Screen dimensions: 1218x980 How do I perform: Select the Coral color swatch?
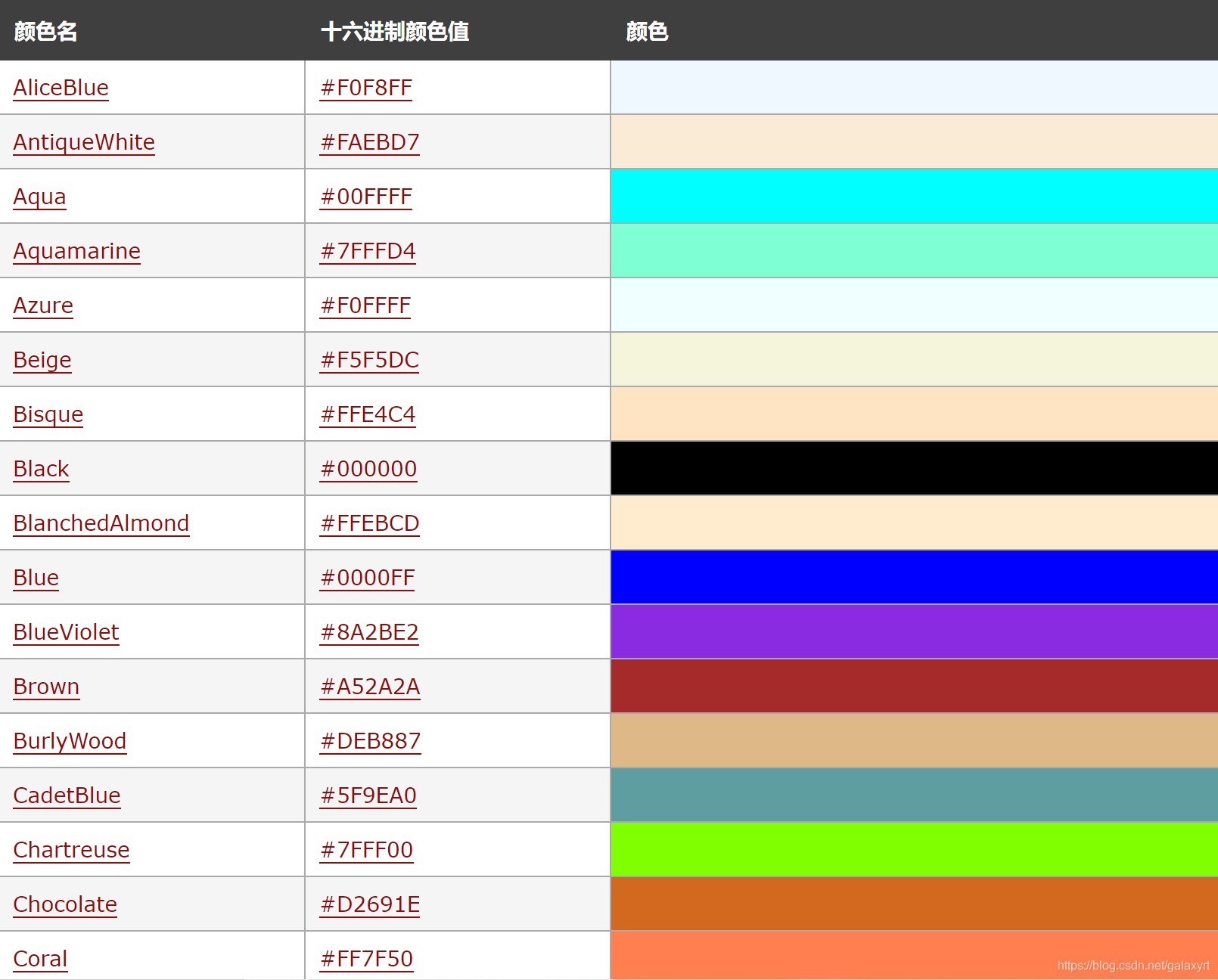[x=914, y=956]
